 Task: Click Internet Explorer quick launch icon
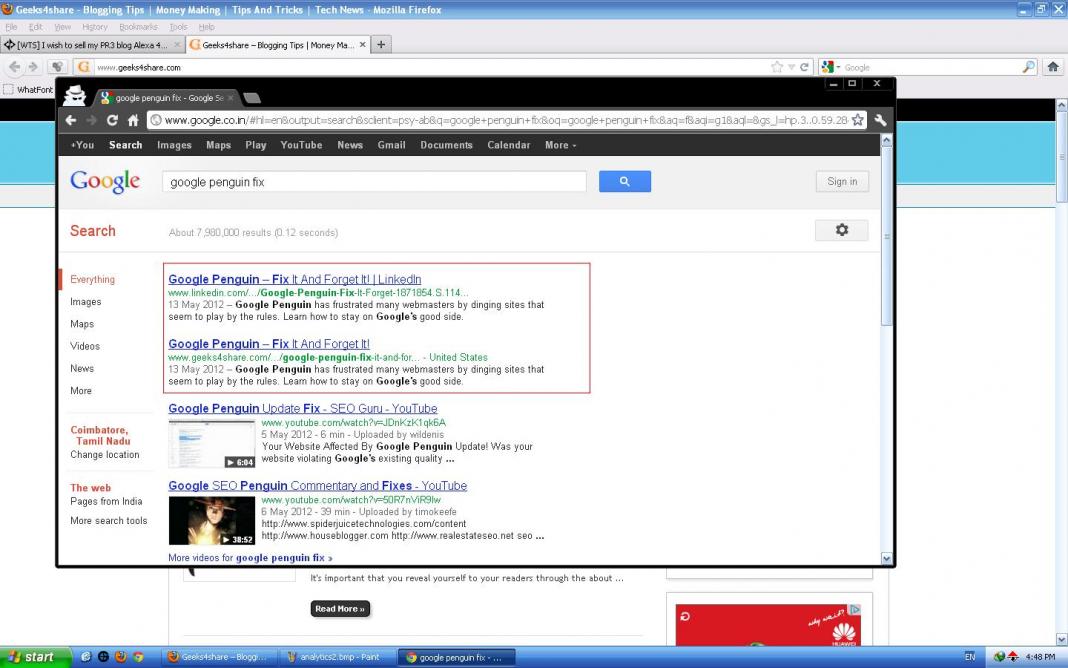point(86,657)
